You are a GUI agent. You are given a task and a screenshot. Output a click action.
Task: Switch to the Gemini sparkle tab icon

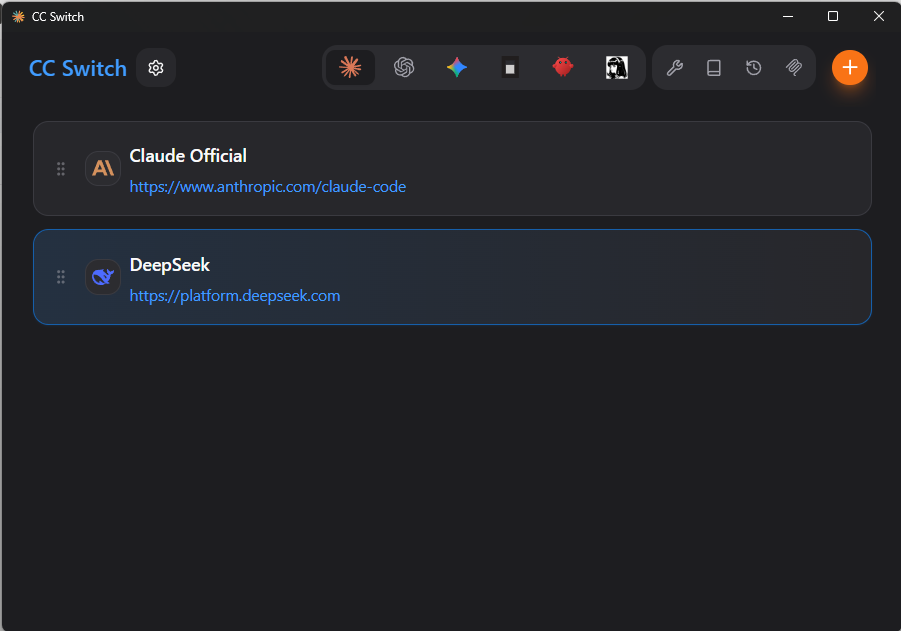pyautogui.click(x=457, y=68)
